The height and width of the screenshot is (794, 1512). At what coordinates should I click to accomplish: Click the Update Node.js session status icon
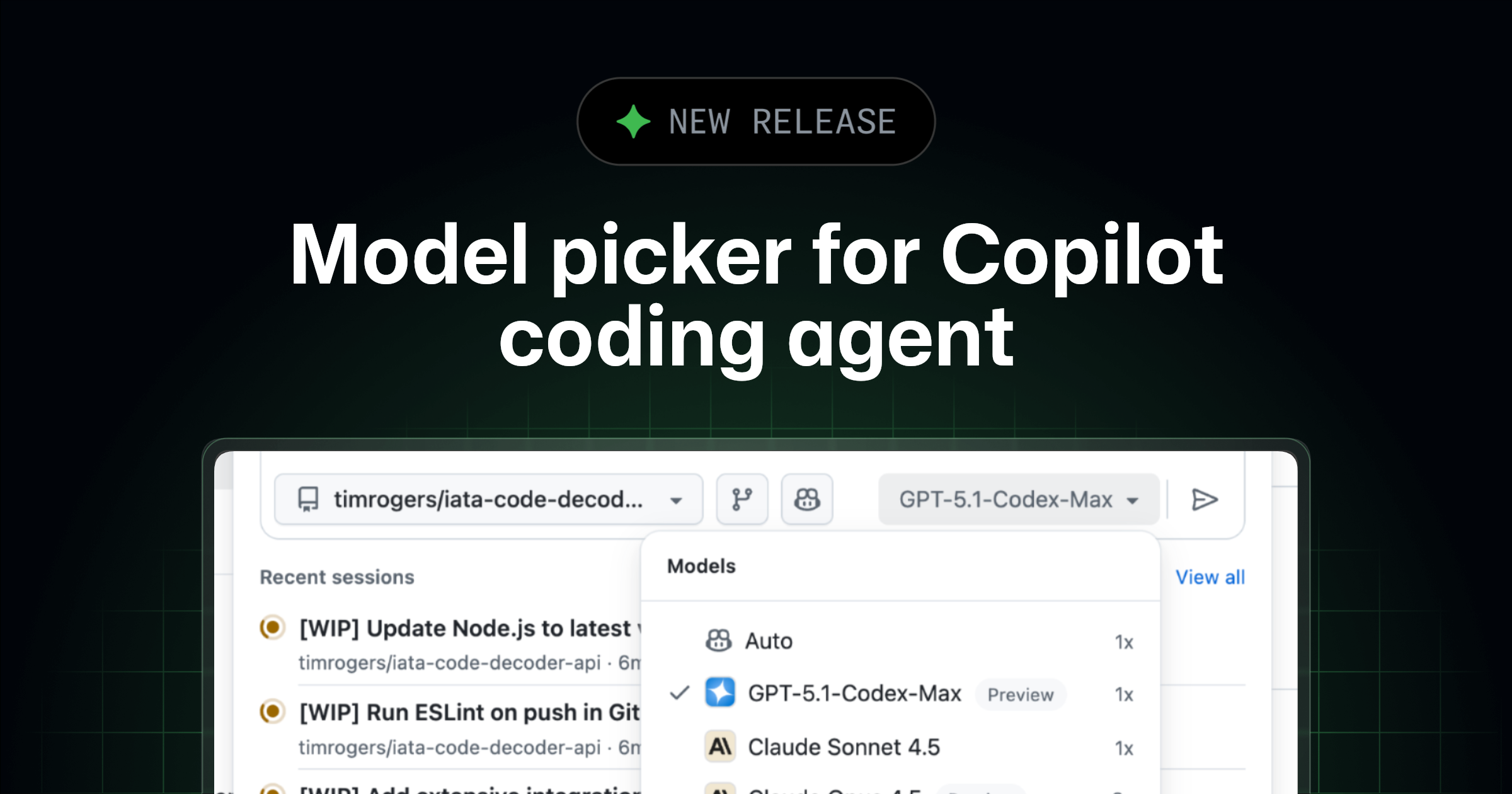pyautogui.click(x=272, y=628)
